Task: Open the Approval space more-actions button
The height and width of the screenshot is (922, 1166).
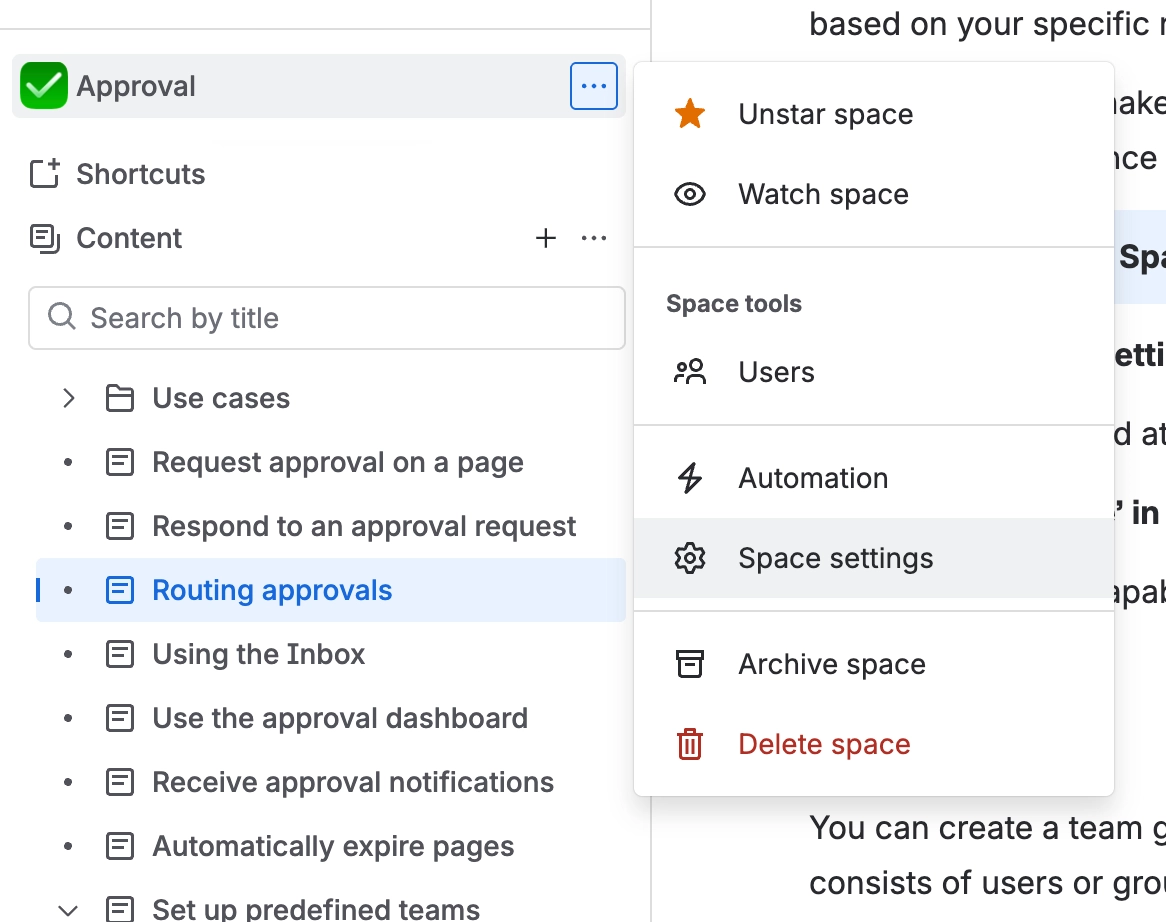Action: [593, 86]
